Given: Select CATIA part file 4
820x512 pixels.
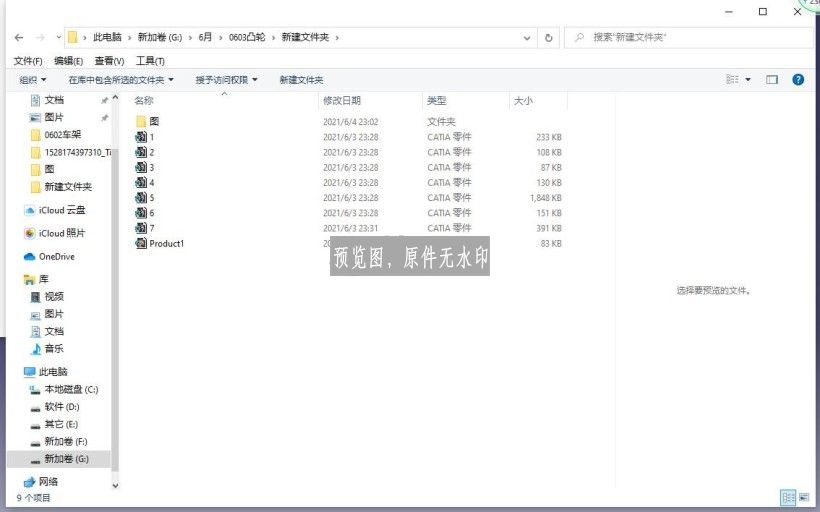Looking at the screenshot, I should pos(144,183).
